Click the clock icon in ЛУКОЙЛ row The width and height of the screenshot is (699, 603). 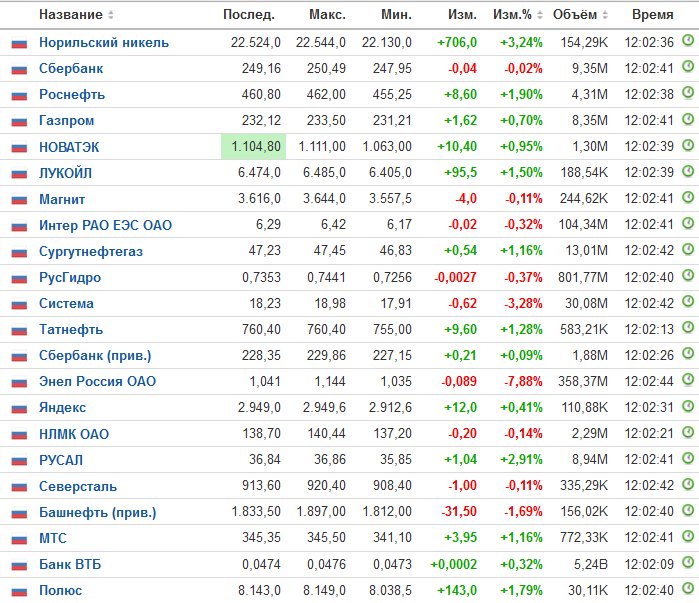point(688,171)
